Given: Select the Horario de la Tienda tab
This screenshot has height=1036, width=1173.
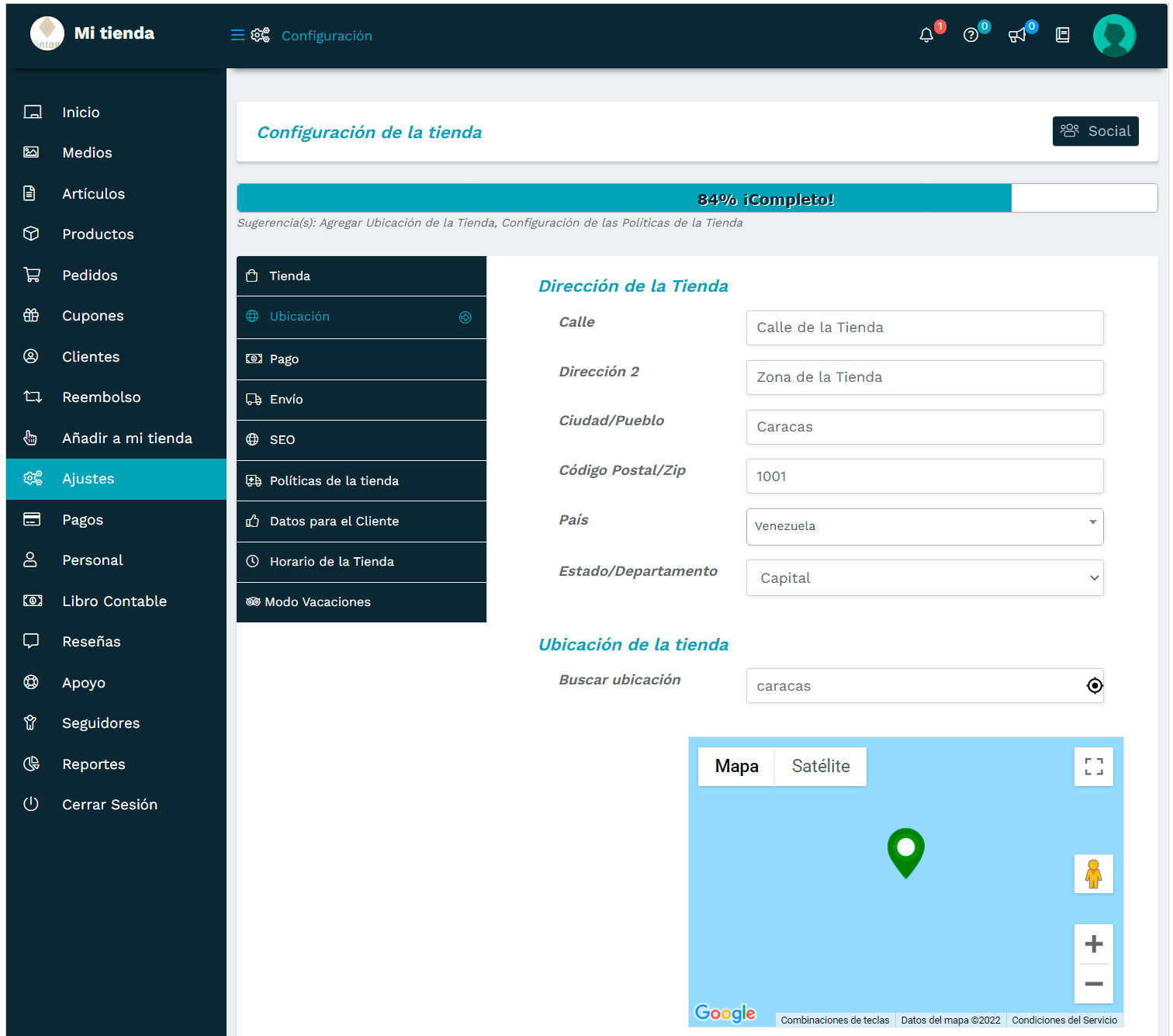Looking at the screenshot, I should tap(332, 561).
